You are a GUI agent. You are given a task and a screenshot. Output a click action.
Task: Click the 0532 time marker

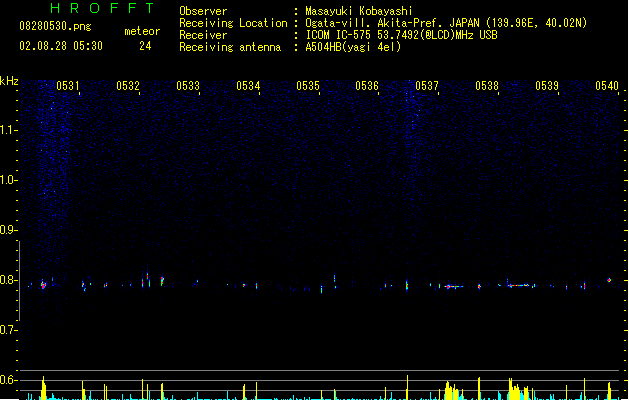(128, 86)
